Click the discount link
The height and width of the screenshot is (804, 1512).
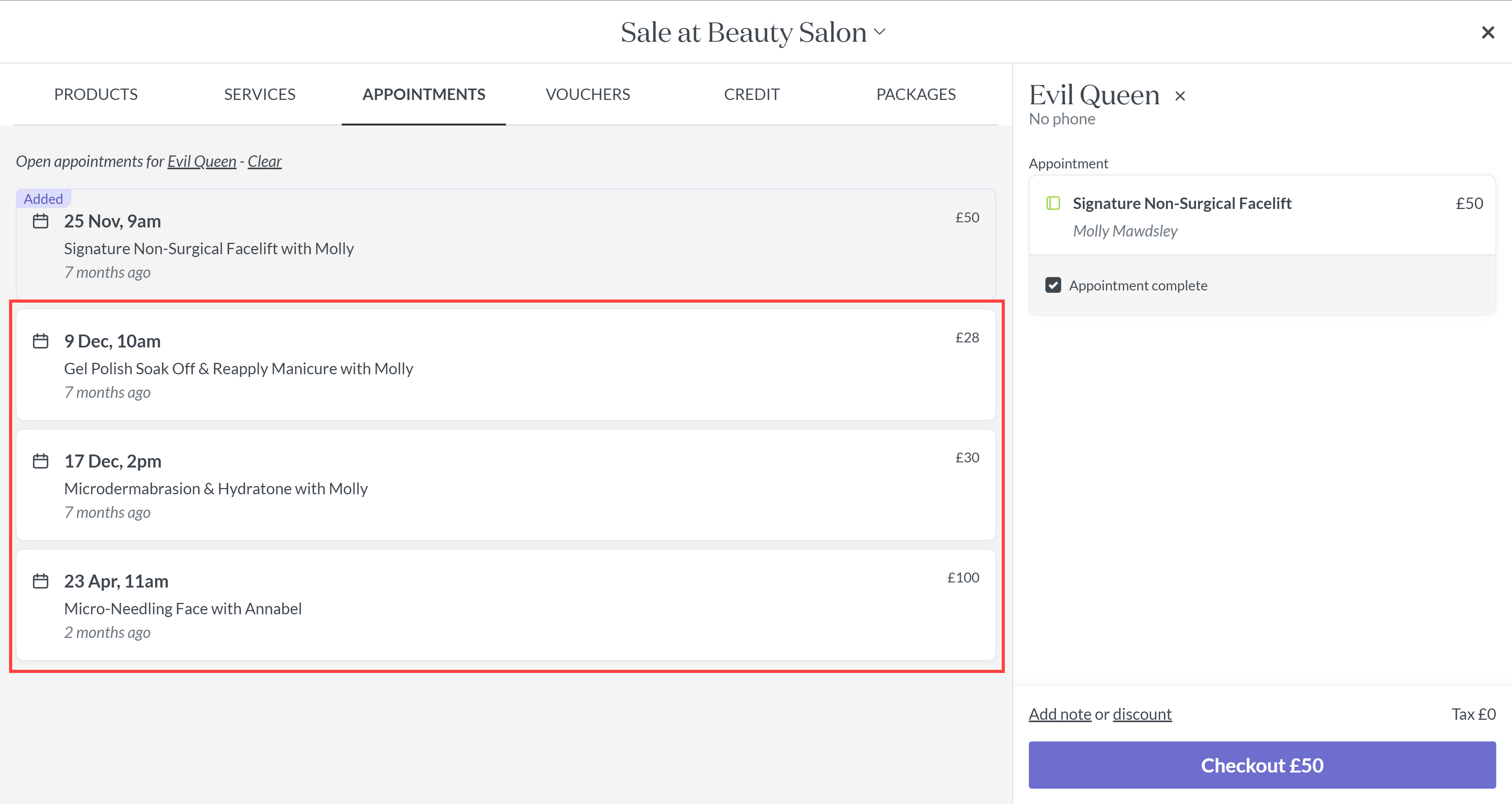(x=1141, y=714)
